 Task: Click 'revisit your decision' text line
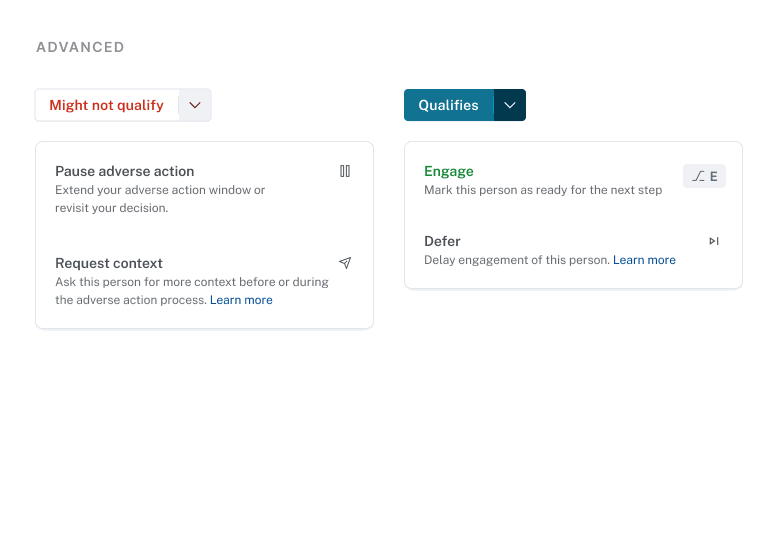pos(111,208)
